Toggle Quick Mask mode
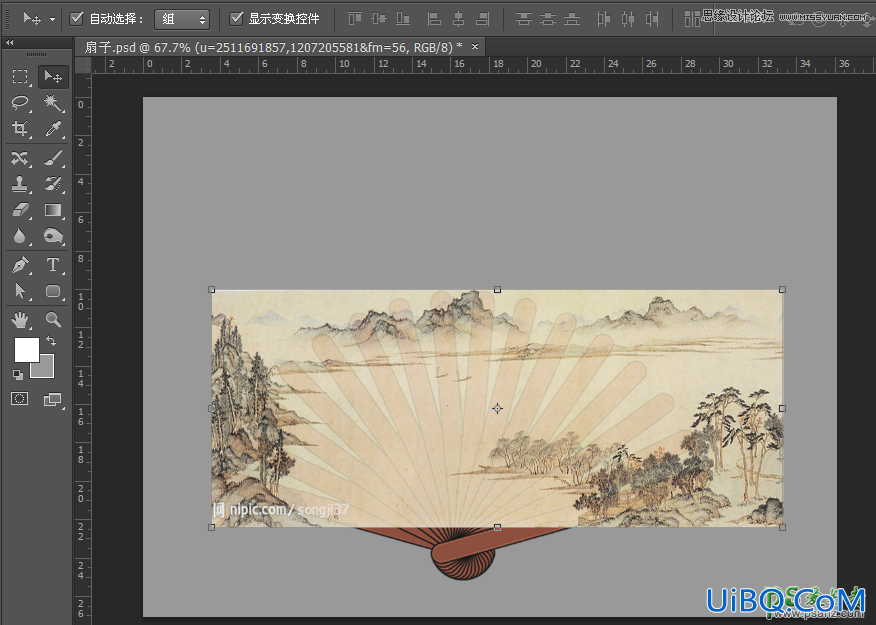 20,399
